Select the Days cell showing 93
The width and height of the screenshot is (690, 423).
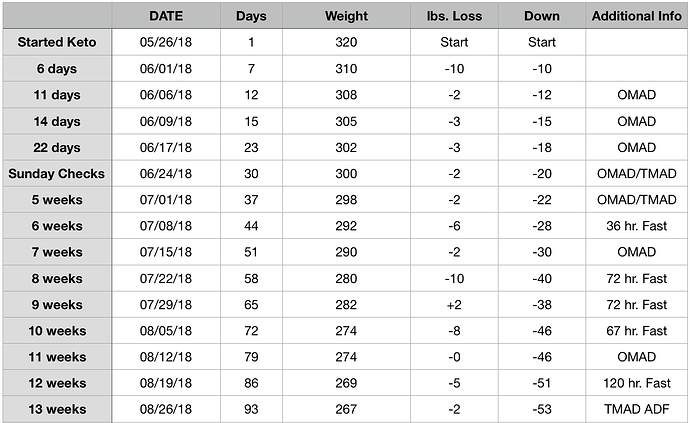click(x=251, y=409)
